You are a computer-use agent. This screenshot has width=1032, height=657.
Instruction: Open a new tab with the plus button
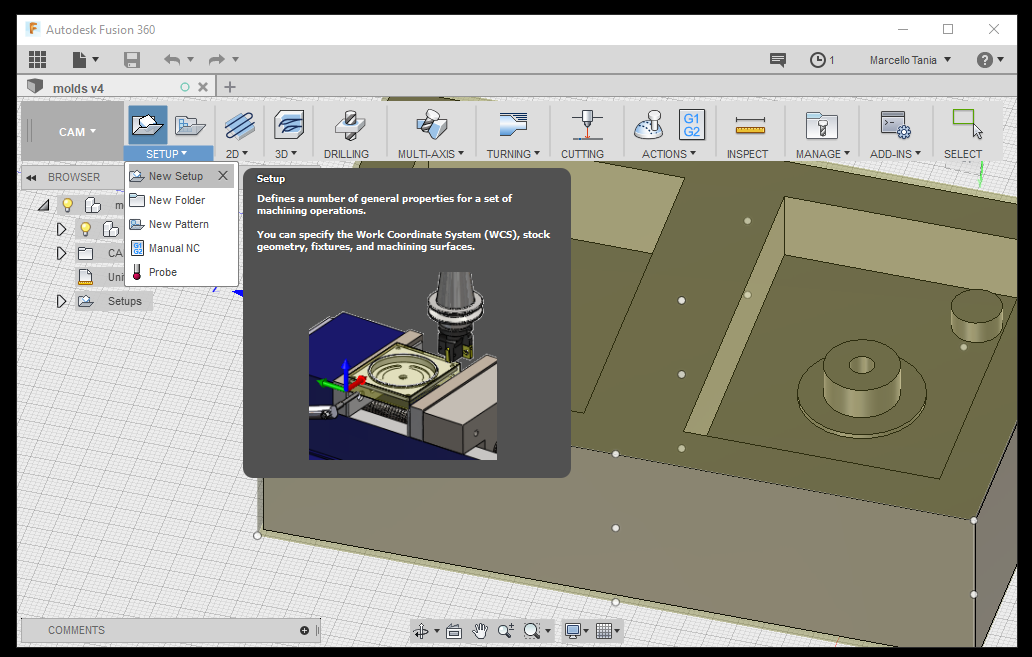click(230, 87)
